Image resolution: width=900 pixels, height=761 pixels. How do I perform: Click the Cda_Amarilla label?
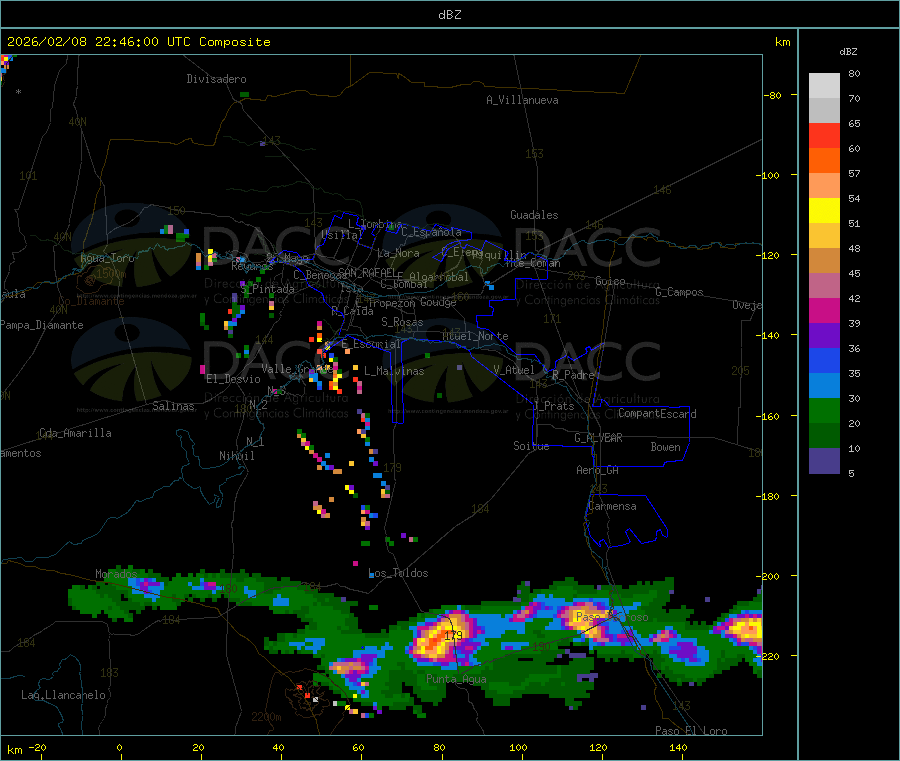(75, 433)
